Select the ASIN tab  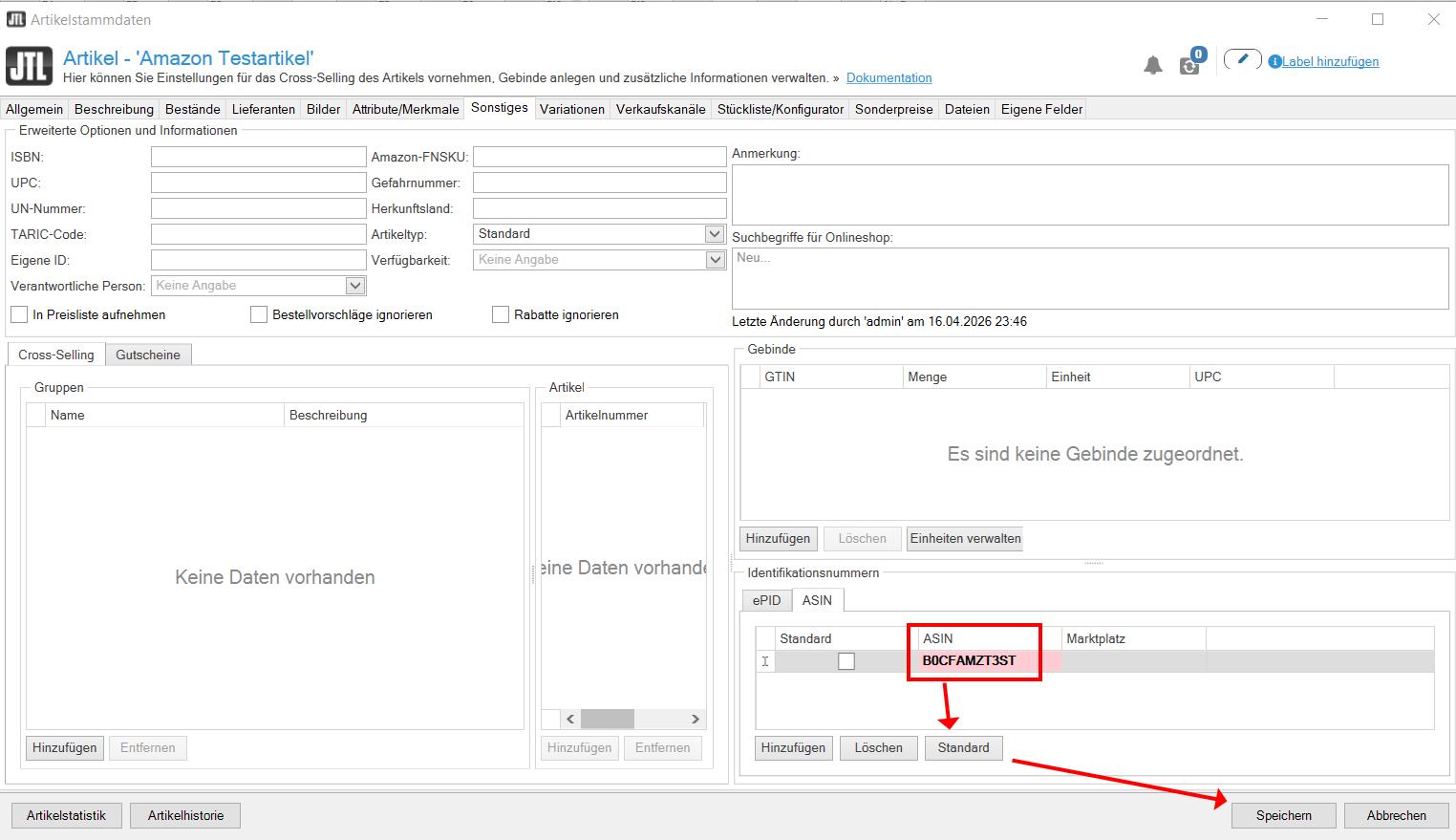(x=817, y=600)
